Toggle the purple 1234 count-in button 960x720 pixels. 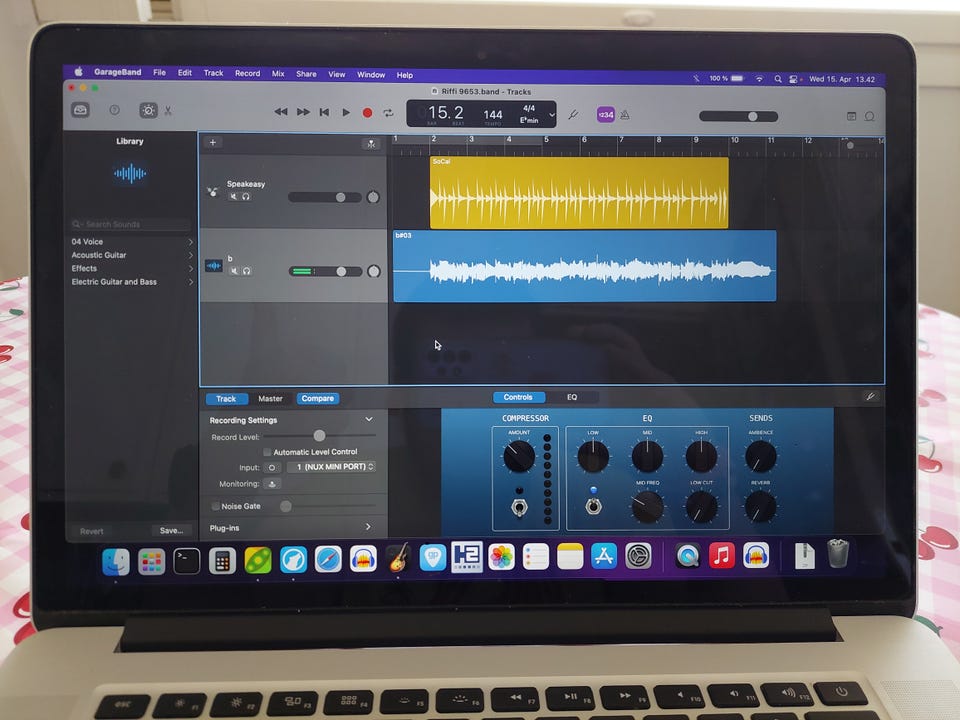click(606, 114)
